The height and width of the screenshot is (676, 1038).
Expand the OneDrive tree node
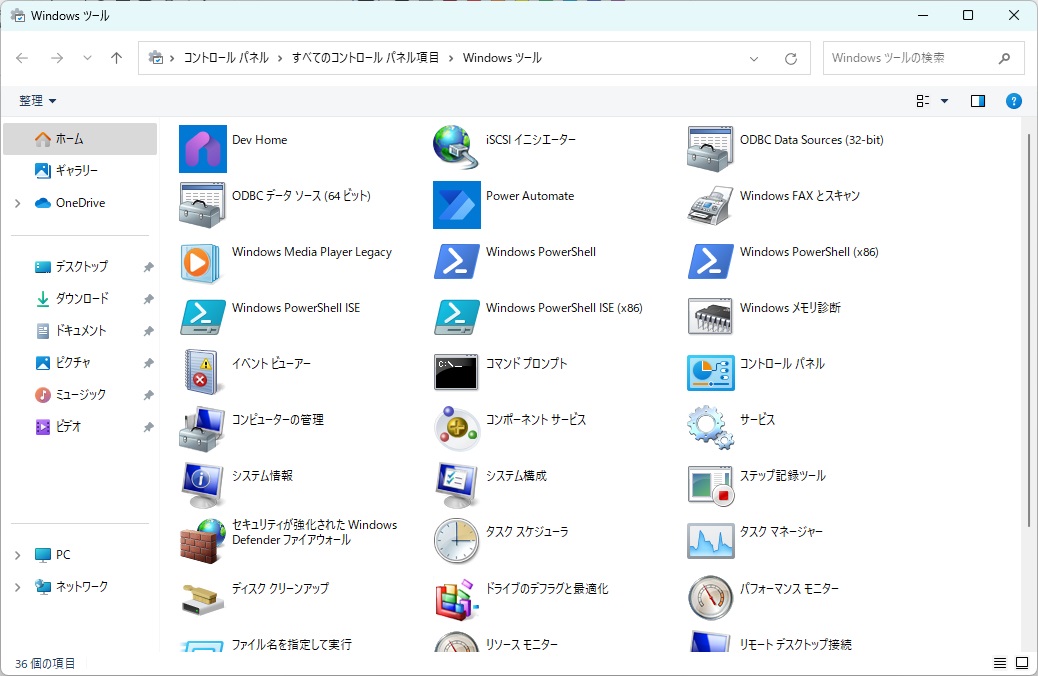(x=18, y=203)
